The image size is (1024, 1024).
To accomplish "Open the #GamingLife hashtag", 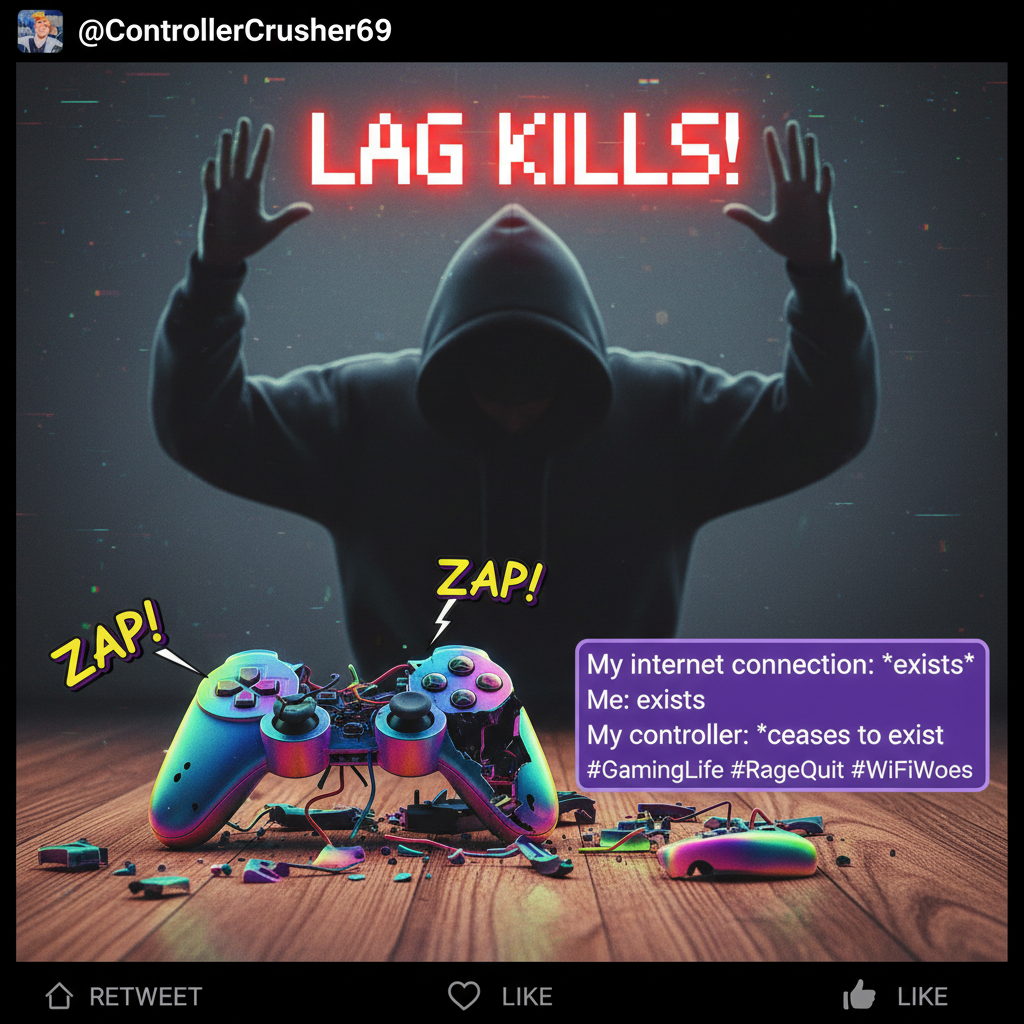I will pyautogui.click(x=655, y=769).
